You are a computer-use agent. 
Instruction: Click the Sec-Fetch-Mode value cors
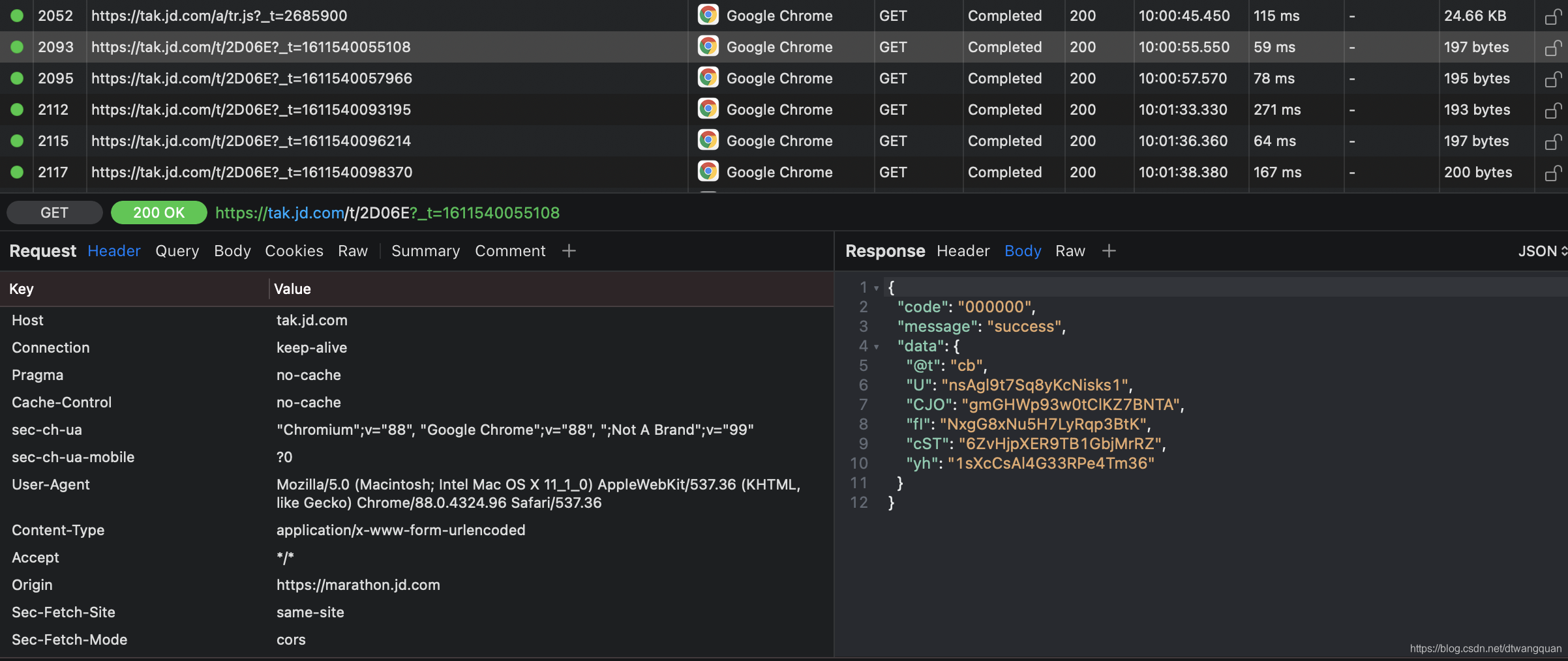[x=291, y=639]
